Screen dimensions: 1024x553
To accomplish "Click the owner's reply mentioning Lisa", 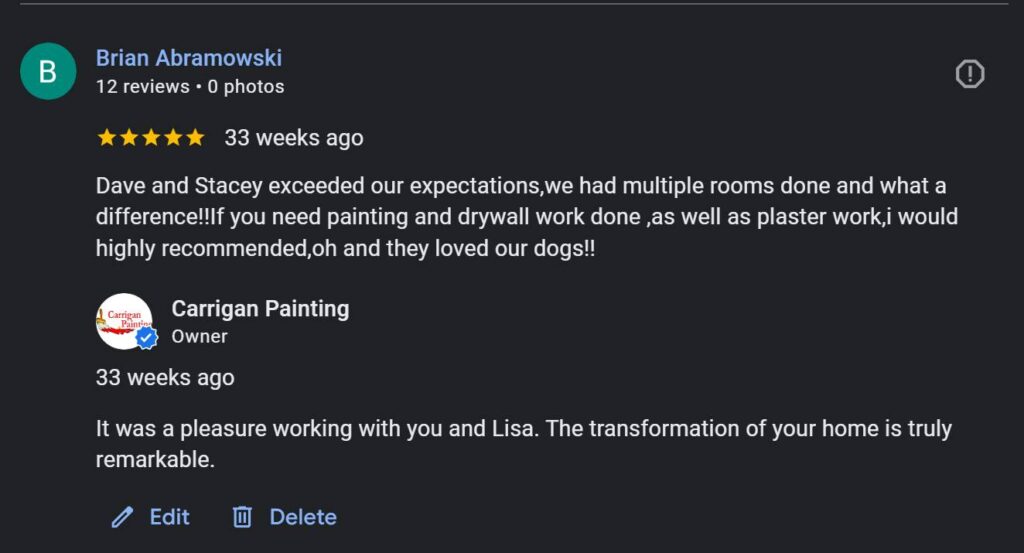I will 523,443.
